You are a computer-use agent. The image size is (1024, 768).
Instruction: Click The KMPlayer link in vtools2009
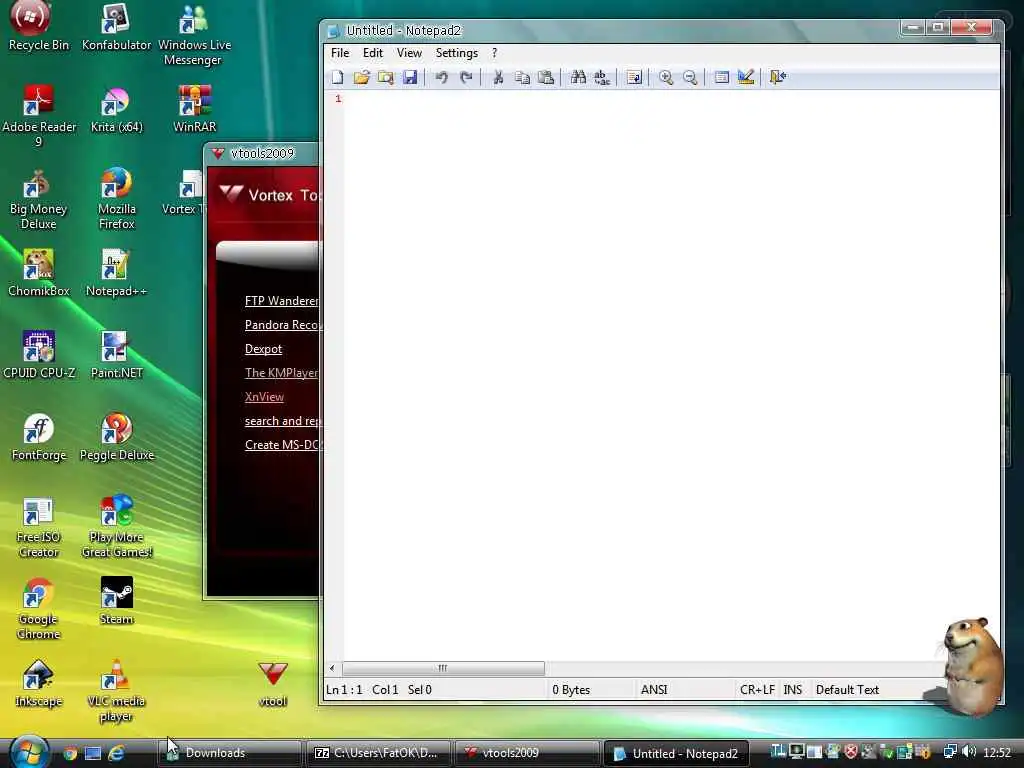(x=281, y=372)
